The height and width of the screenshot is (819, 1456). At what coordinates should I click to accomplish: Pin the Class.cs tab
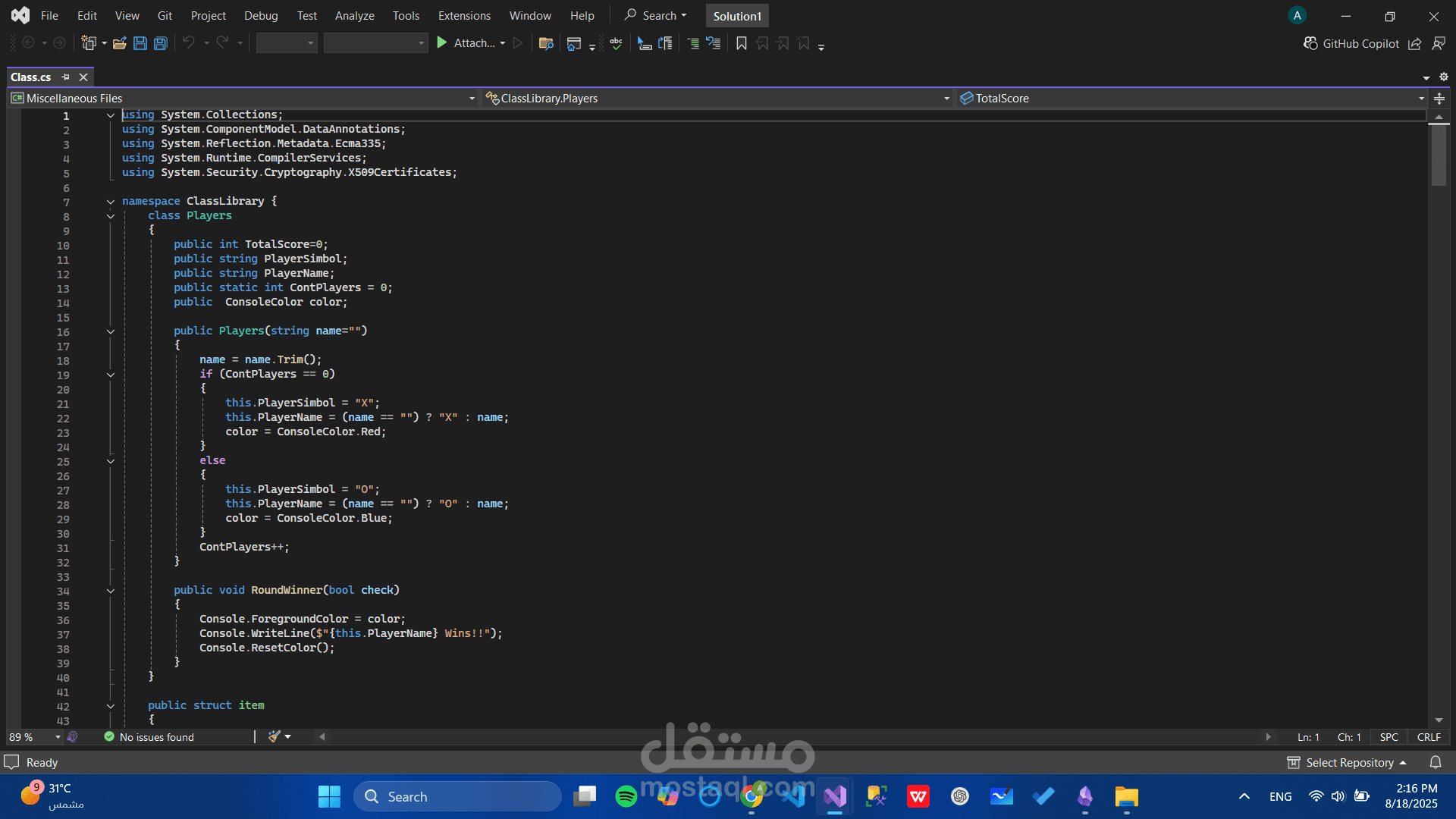(66, 77)
